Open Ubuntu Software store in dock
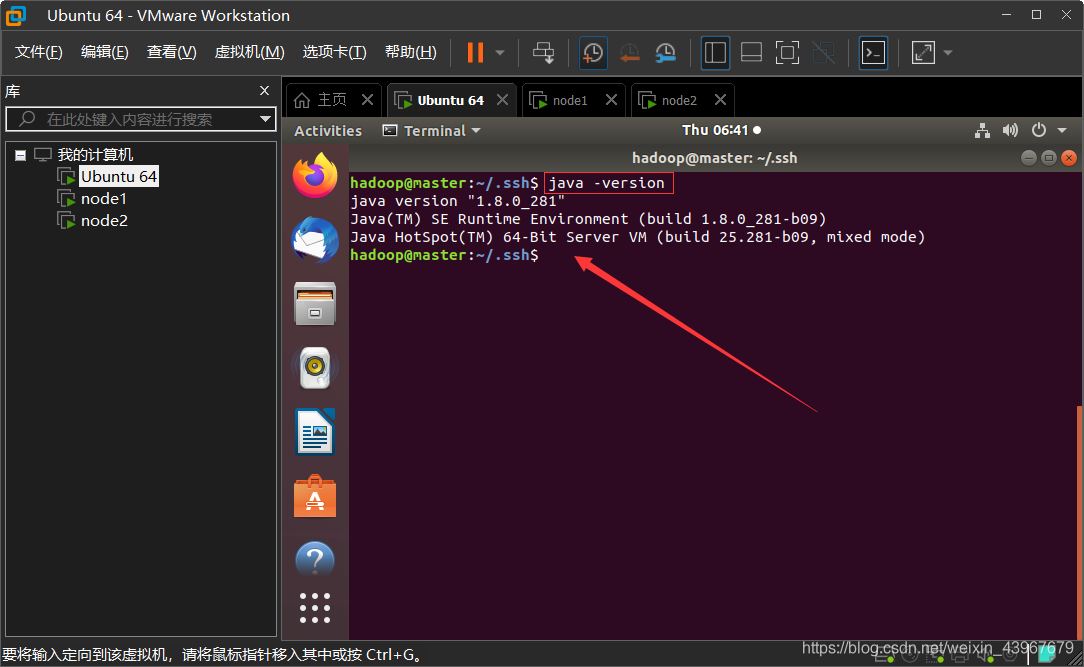This screenshot has height=667, width=1084. tap(315, 496)
